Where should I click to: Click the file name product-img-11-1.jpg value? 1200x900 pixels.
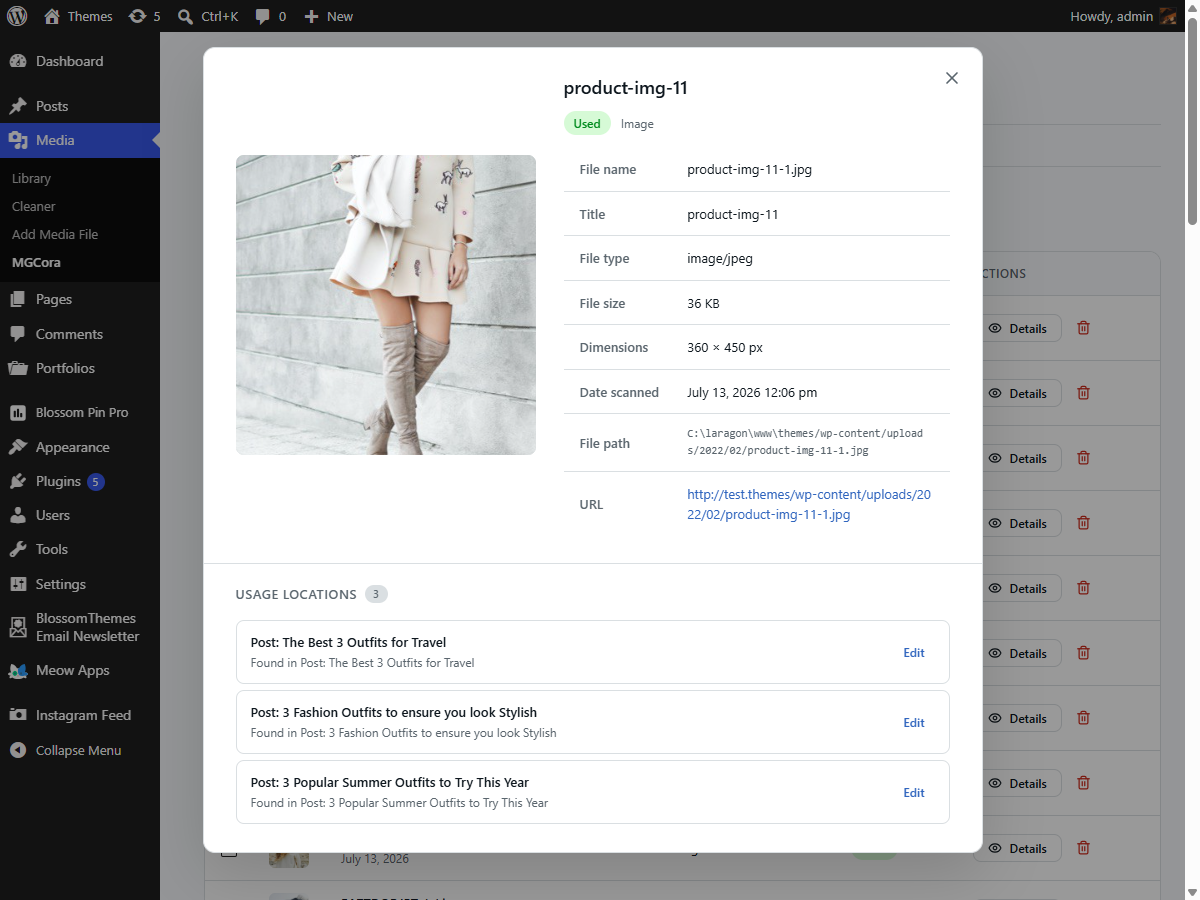coord(749,169)
